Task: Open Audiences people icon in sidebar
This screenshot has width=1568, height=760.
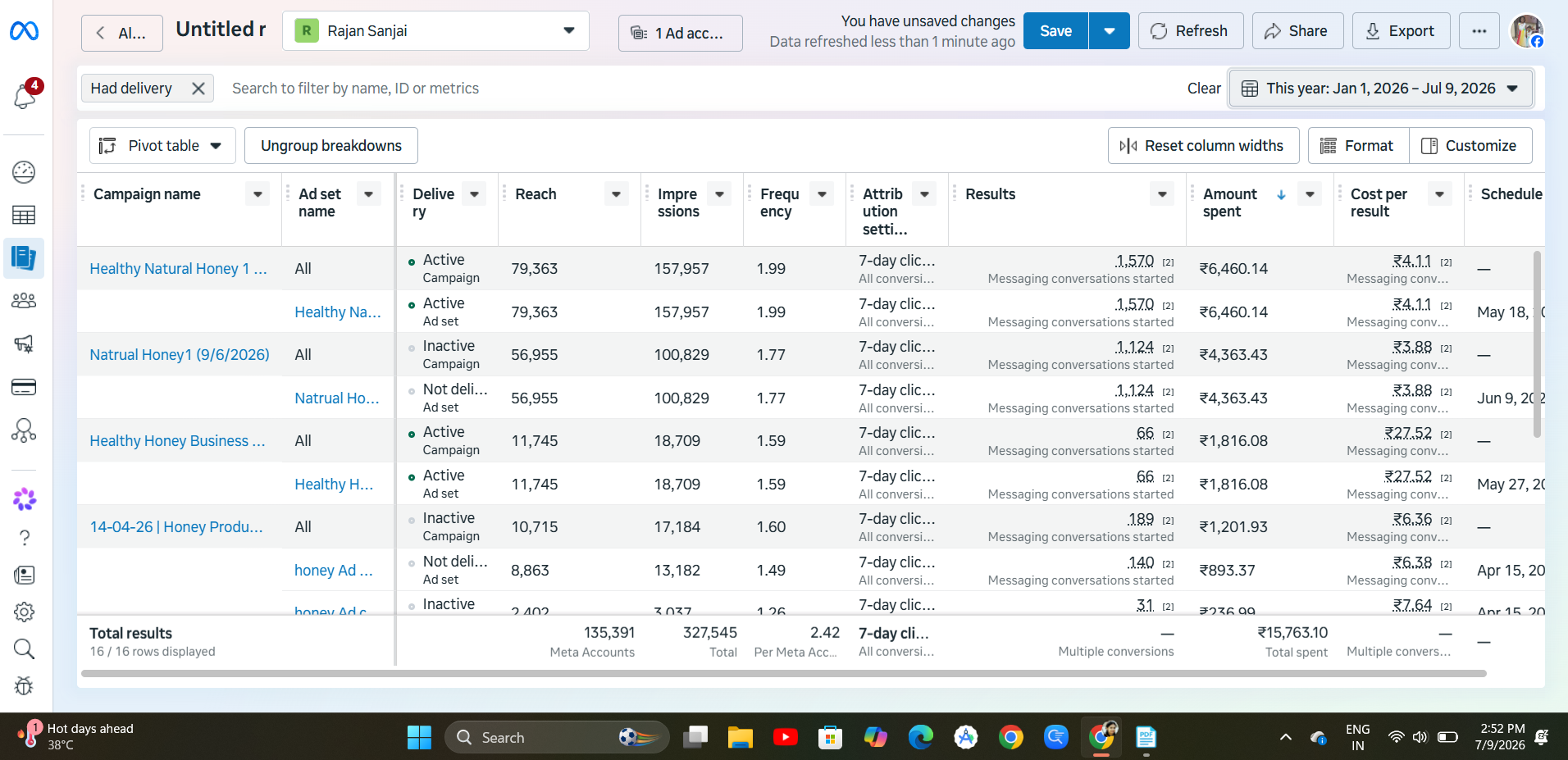Action: (24, 301)
